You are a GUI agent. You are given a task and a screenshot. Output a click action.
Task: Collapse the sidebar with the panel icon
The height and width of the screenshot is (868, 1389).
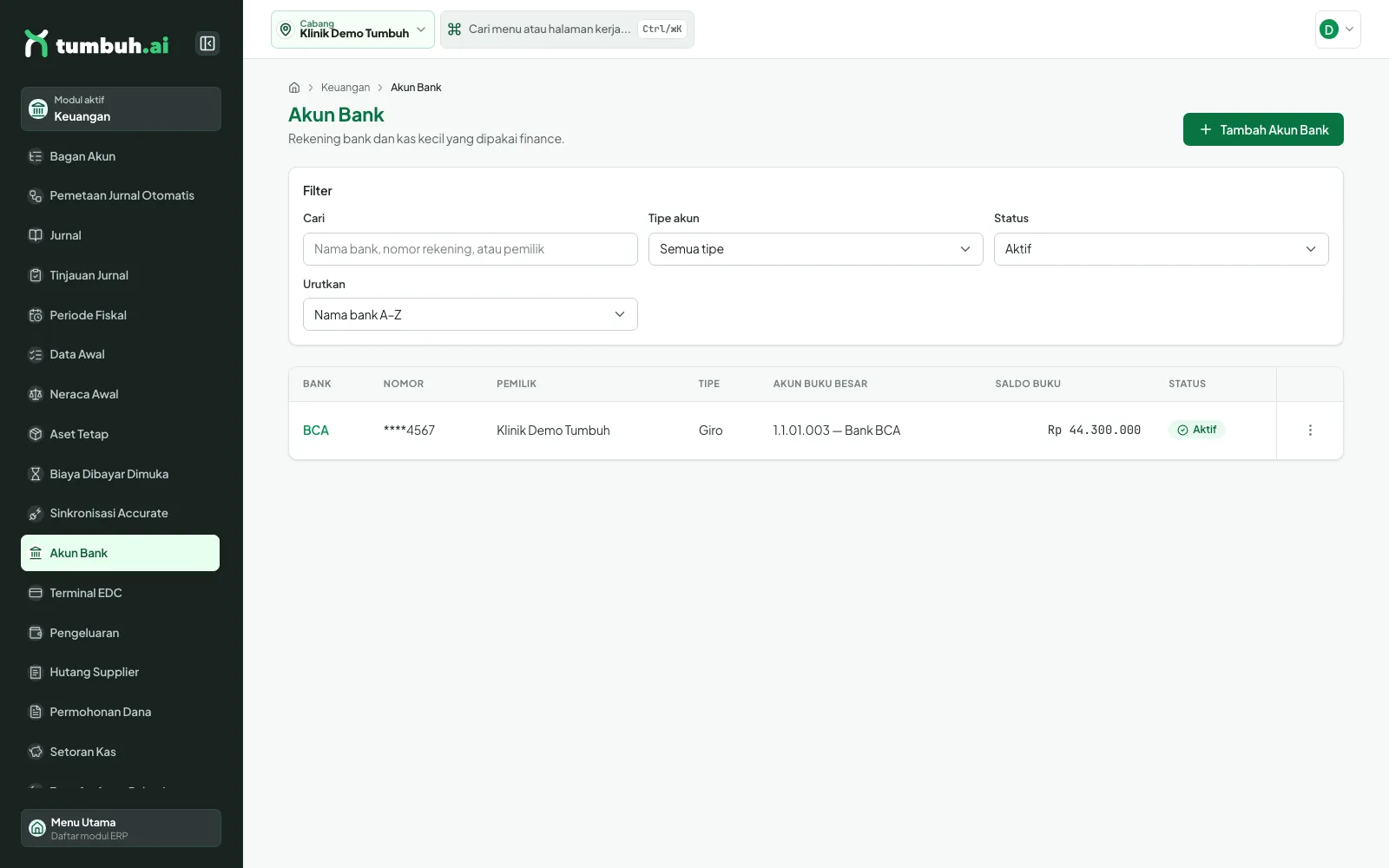[207, 43]
